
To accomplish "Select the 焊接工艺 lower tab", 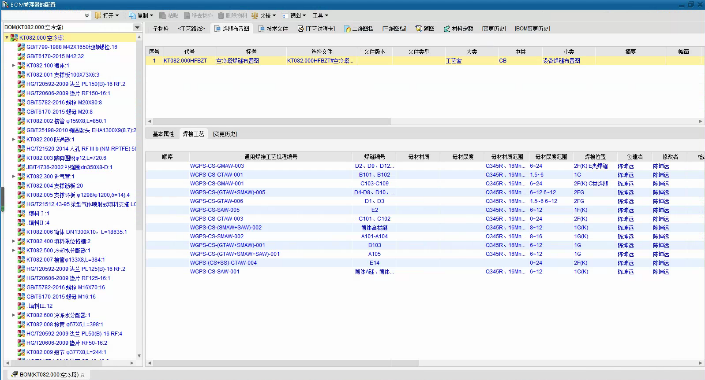I will 193,134.
